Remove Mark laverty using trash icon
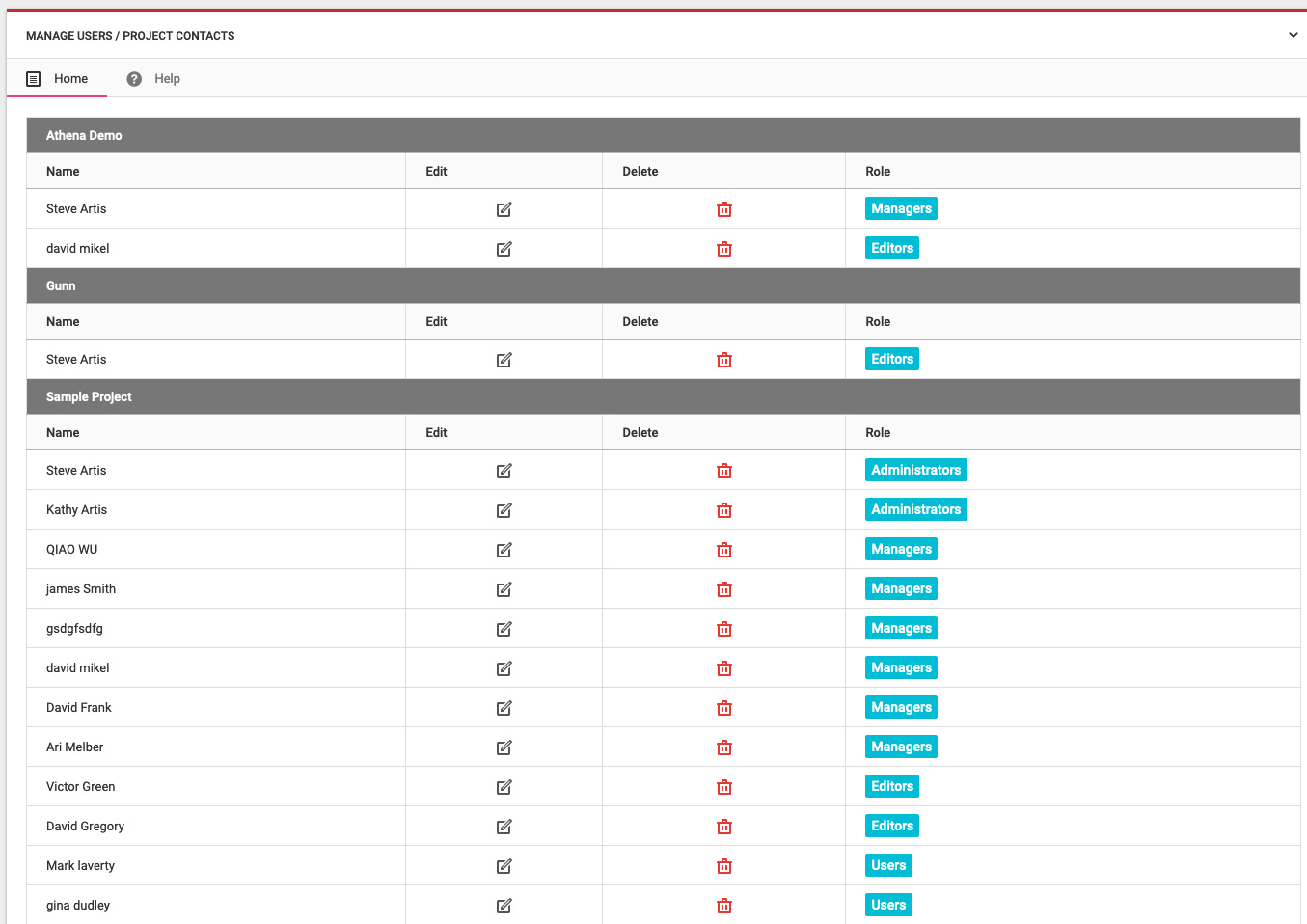 723,866
